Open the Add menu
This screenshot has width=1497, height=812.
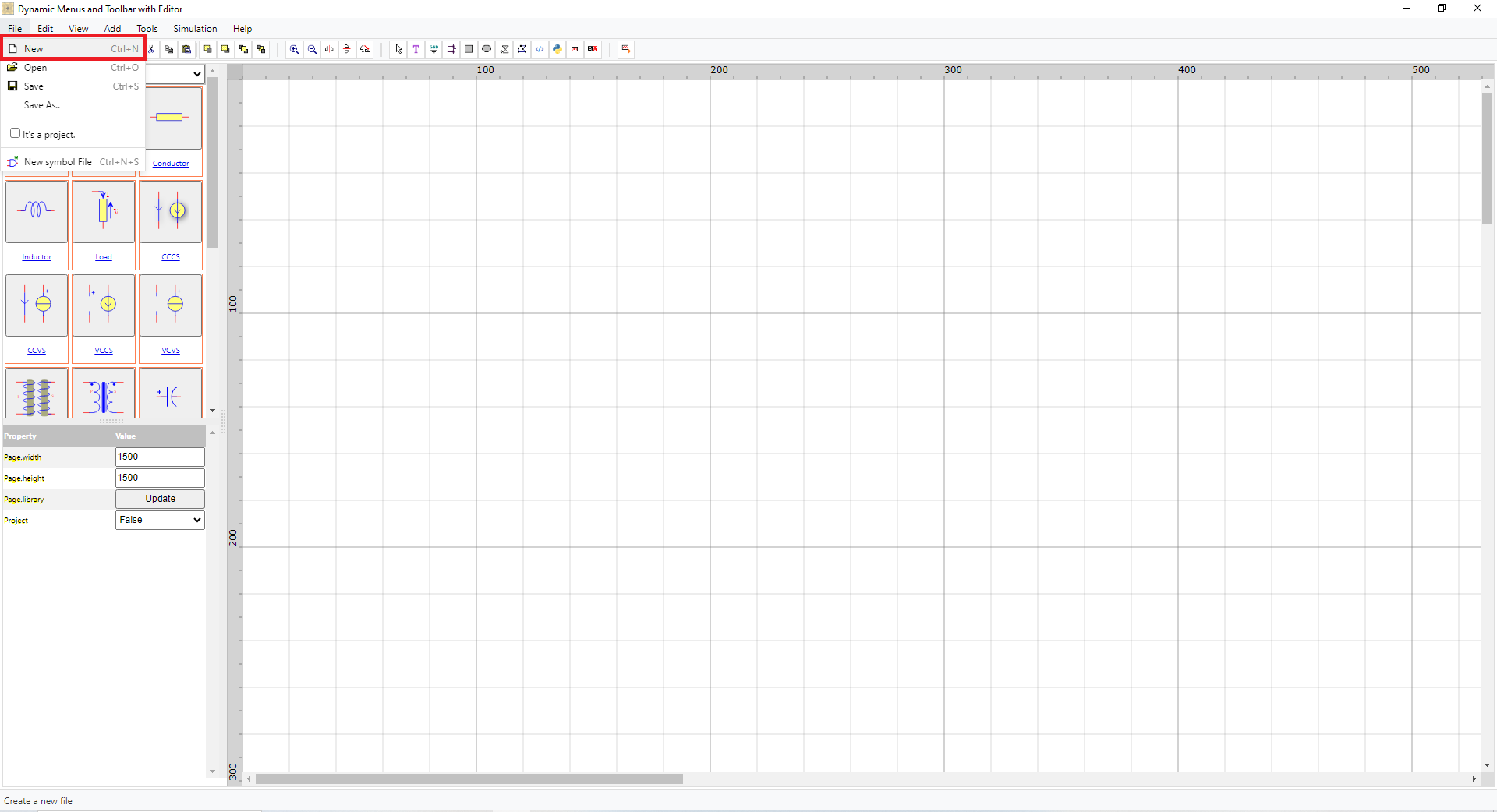pyautogui.click(x=112, y=29)
